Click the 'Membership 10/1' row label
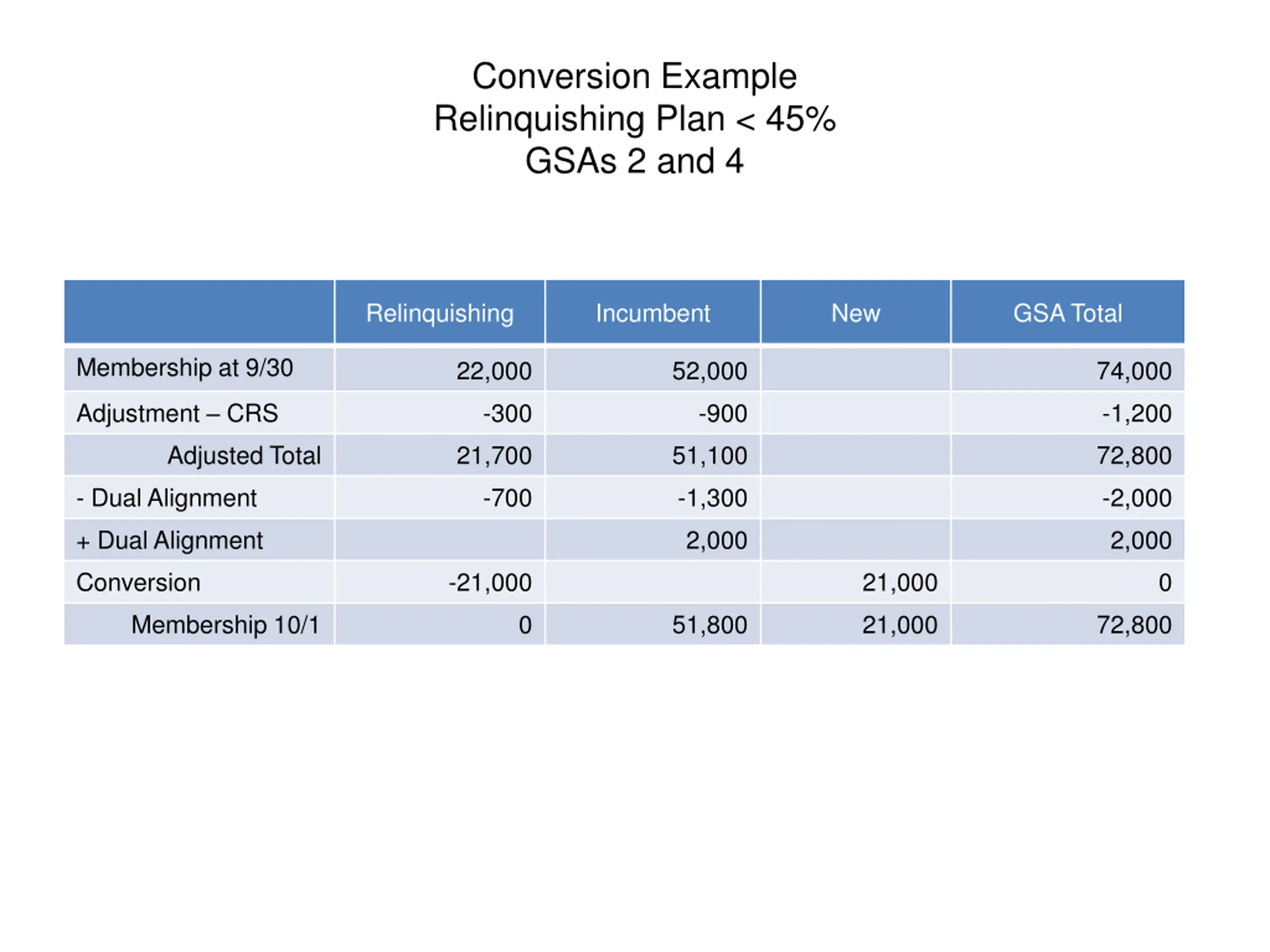The height and width of the screenshot is (952, 1270). [x=225, y=625]
